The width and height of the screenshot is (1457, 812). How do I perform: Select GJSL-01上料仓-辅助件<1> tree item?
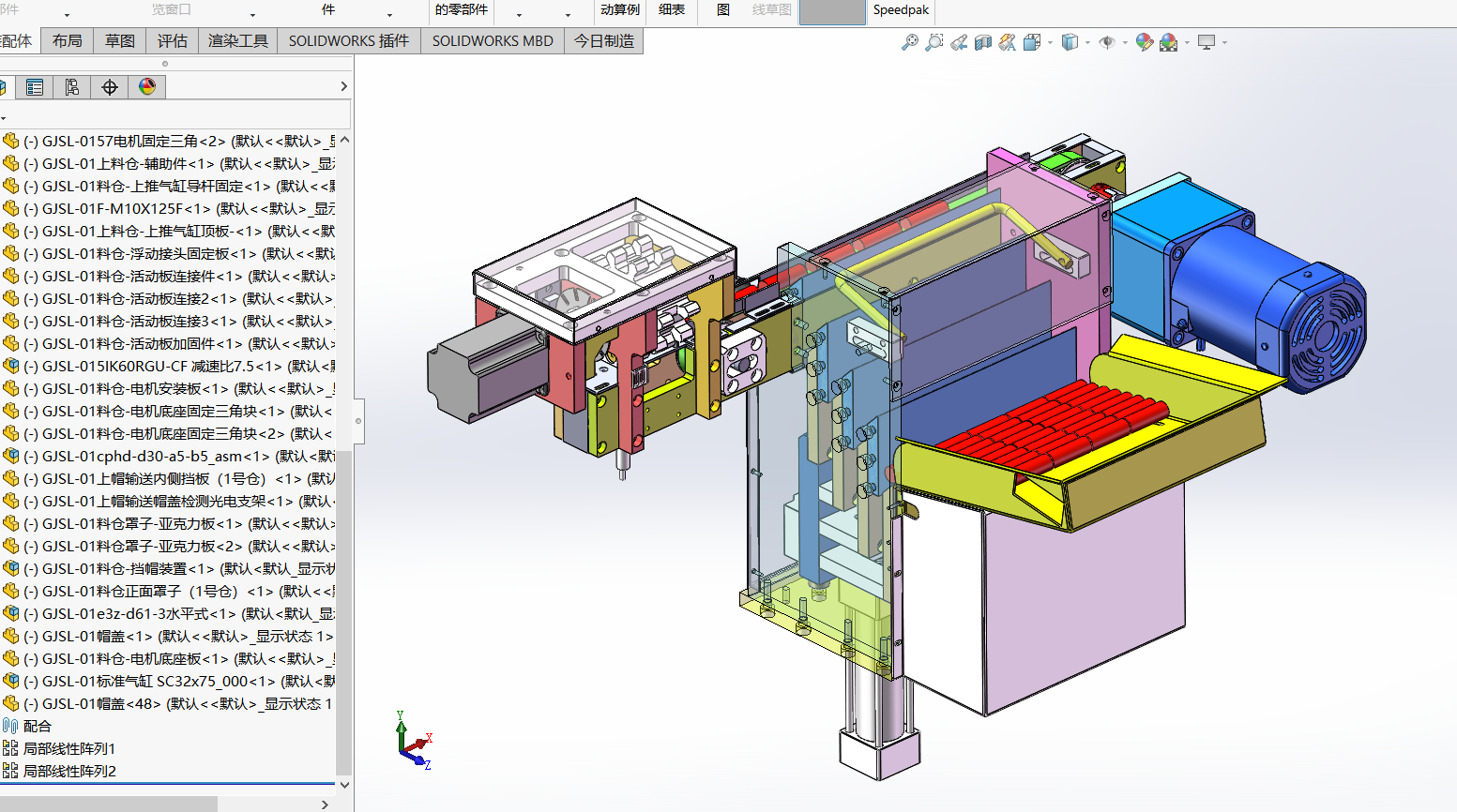(169, 163)
